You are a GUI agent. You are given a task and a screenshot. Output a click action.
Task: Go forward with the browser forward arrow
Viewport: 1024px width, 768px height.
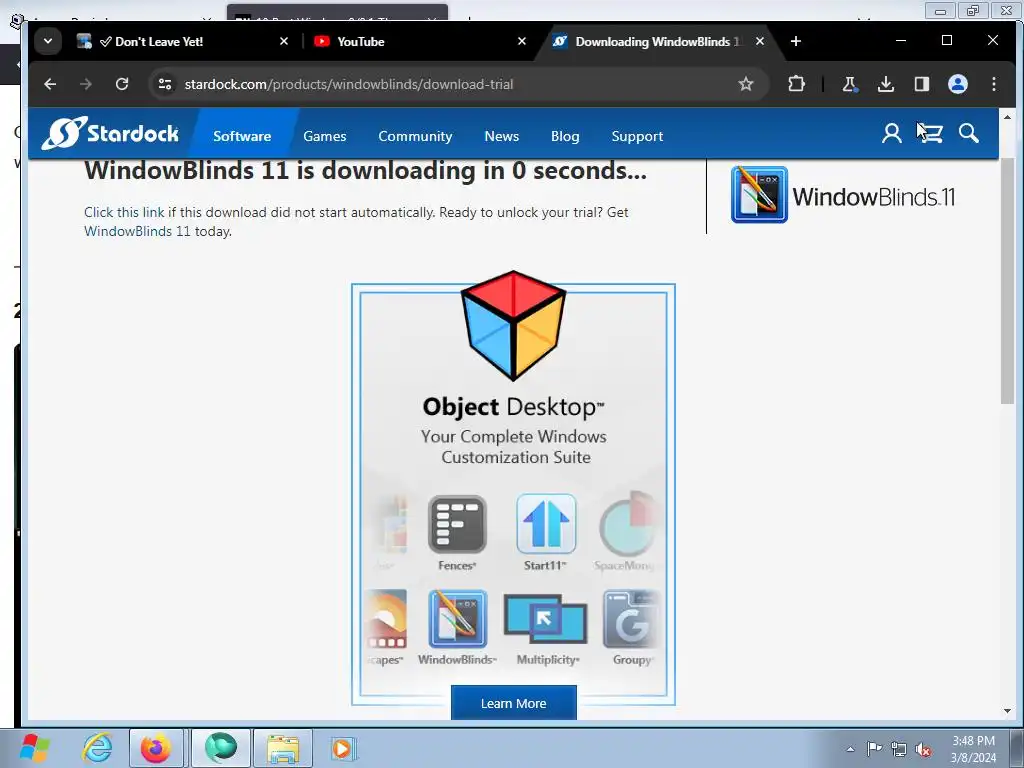pos(86,84)
